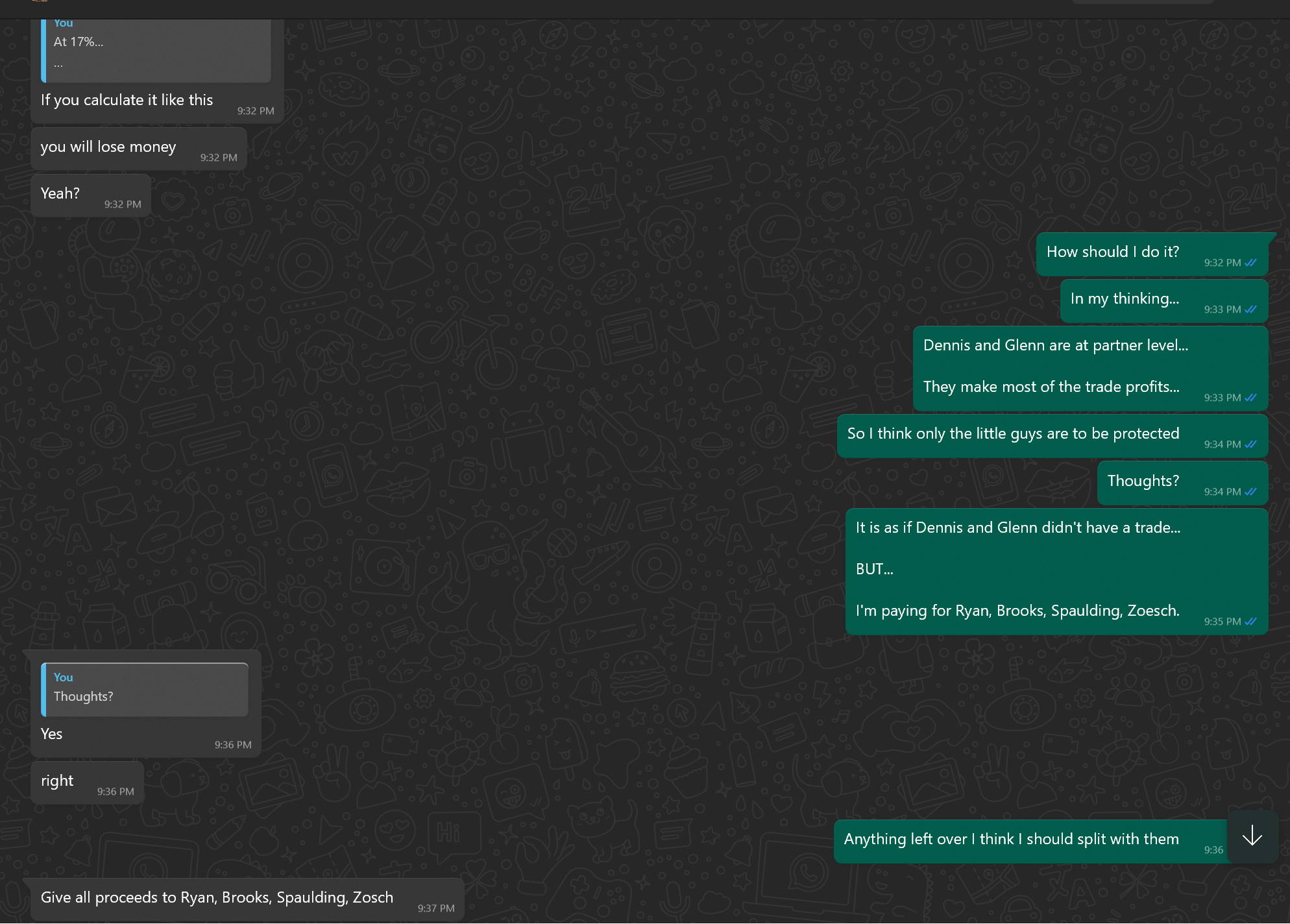
Task: Click "Dennis and Glenn are at partner level" text
Action: pos(1055,345)
